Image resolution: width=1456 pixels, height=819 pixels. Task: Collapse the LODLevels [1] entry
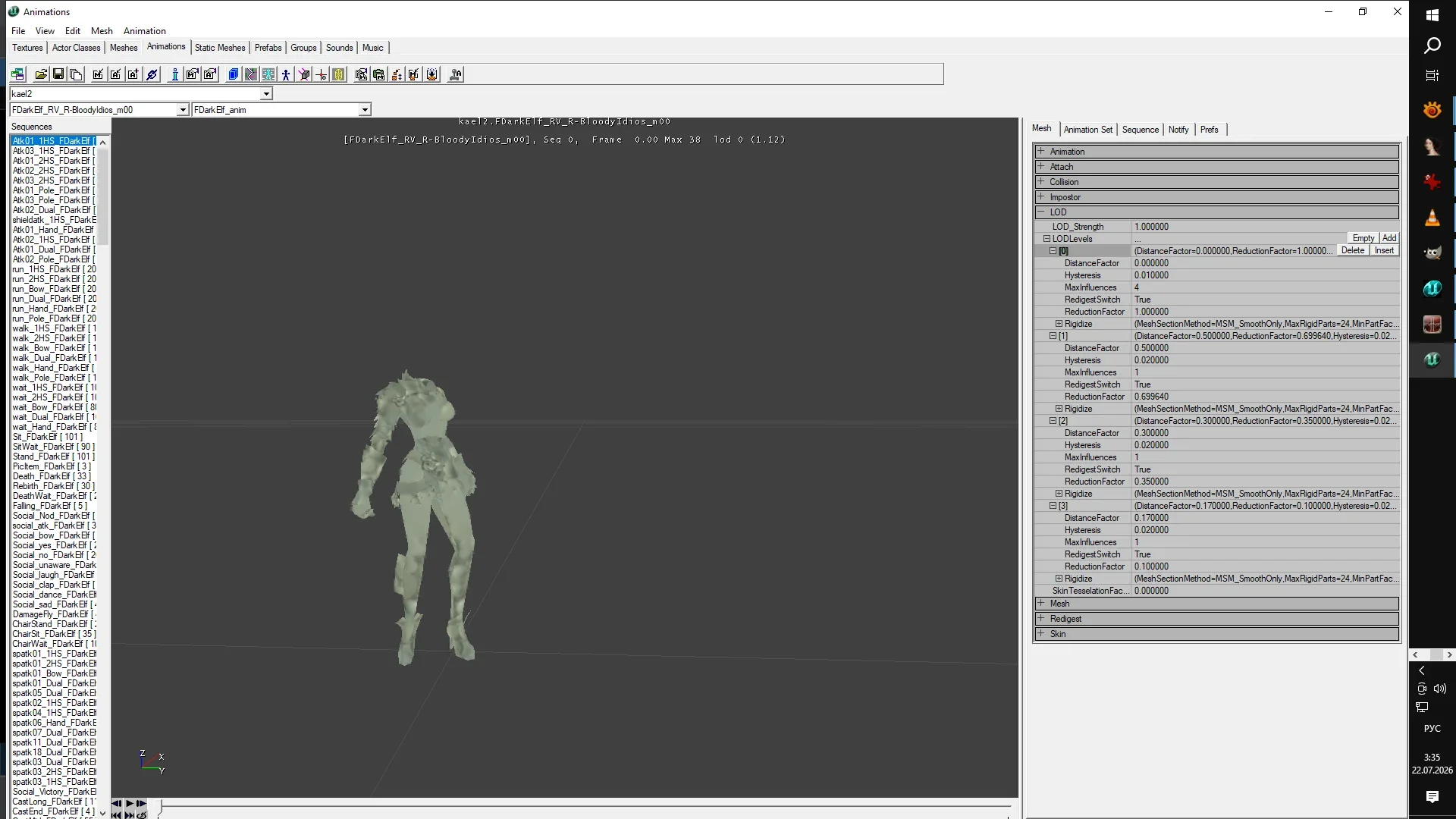[x=1053, y=335]
